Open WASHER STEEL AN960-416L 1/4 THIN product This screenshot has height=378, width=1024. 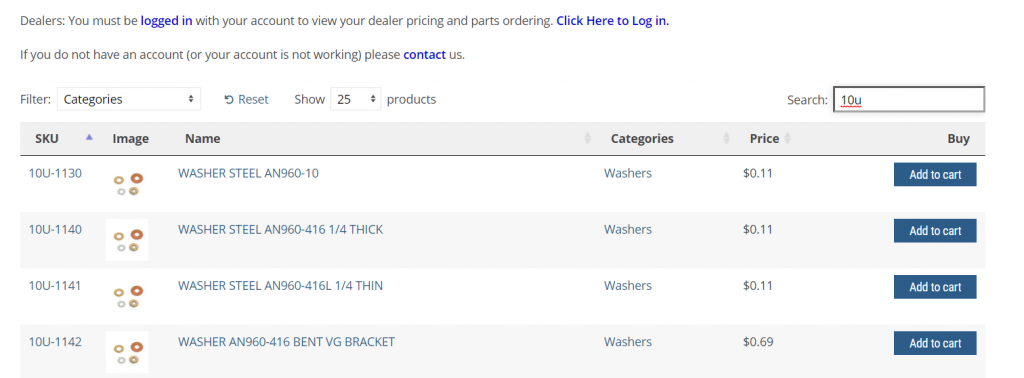coord(280,285)
